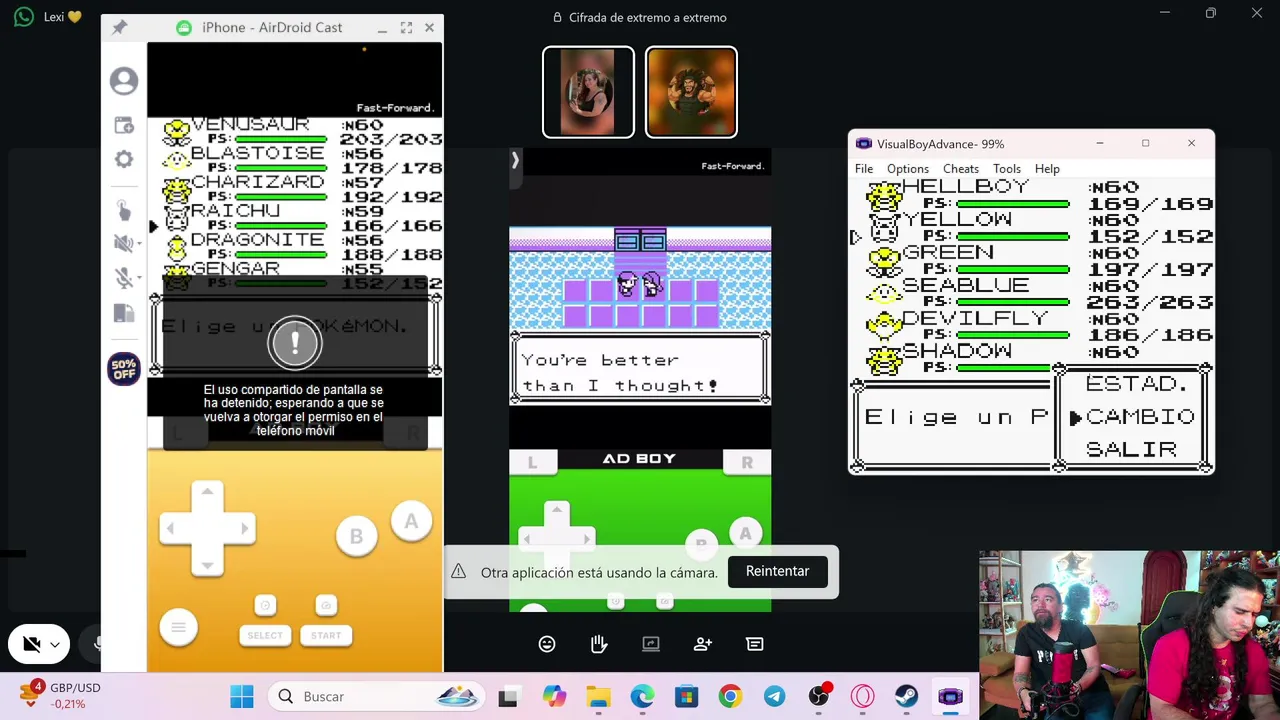The height and width of the screenshot is (720, 1280).
Task: Click the screen rotation/device icon in AirDroid sidebar
Action: (124, 313)
